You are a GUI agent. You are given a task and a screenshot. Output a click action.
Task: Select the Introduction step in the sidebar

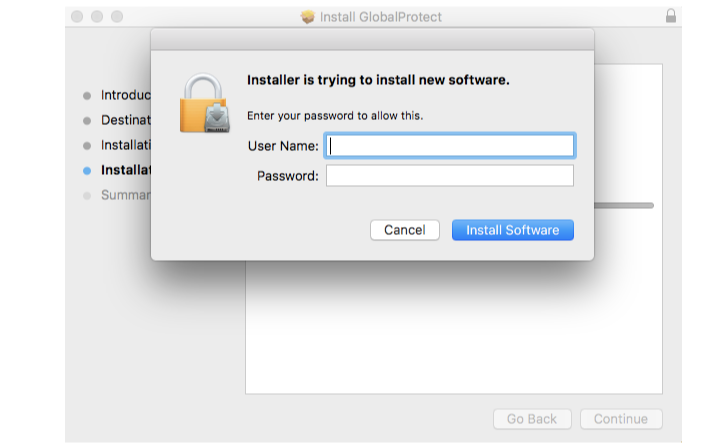(x=125, y=96)
